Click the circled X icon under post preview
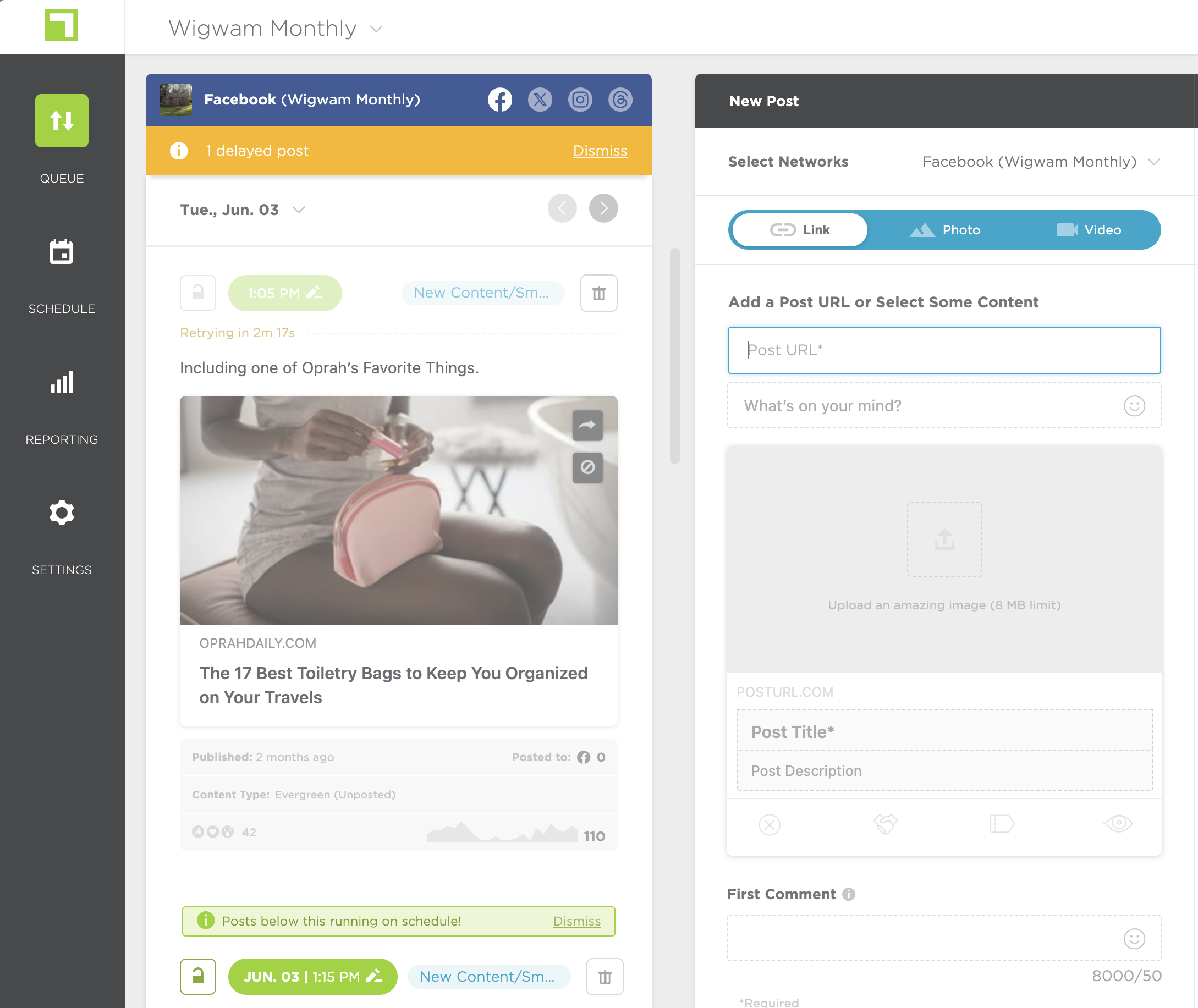This screenshot has width=1198, height=1008. click(770, 824)
